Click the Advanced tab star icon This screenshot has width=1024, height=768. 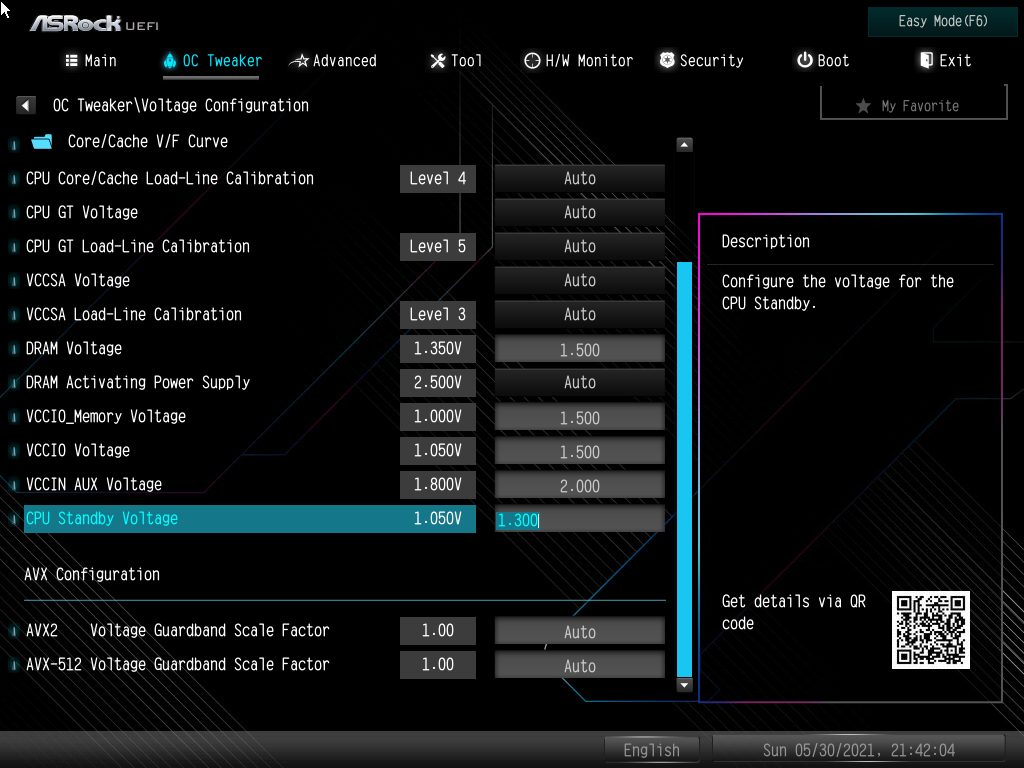pyautogui.click(x=299, y=61)
